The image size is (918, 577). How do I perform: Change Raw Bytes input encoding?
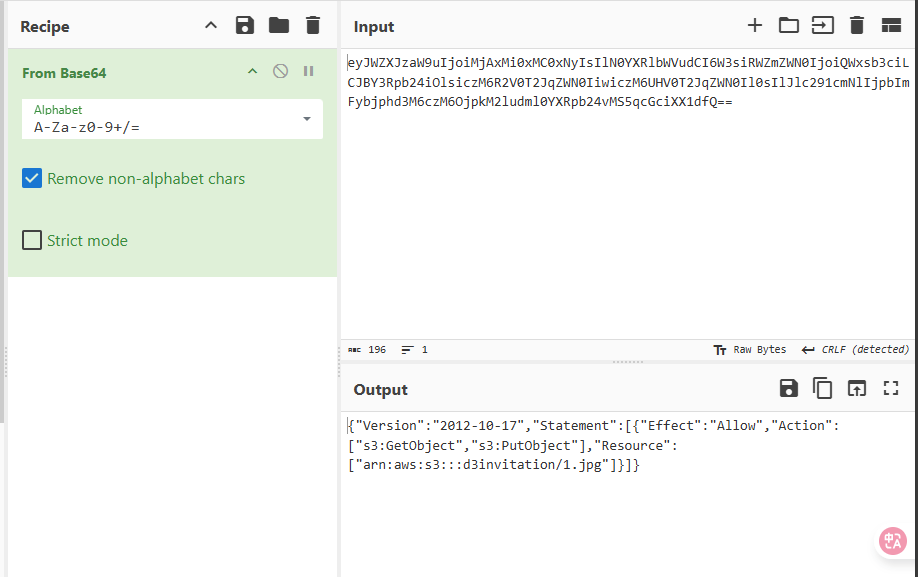click(750, 350)
